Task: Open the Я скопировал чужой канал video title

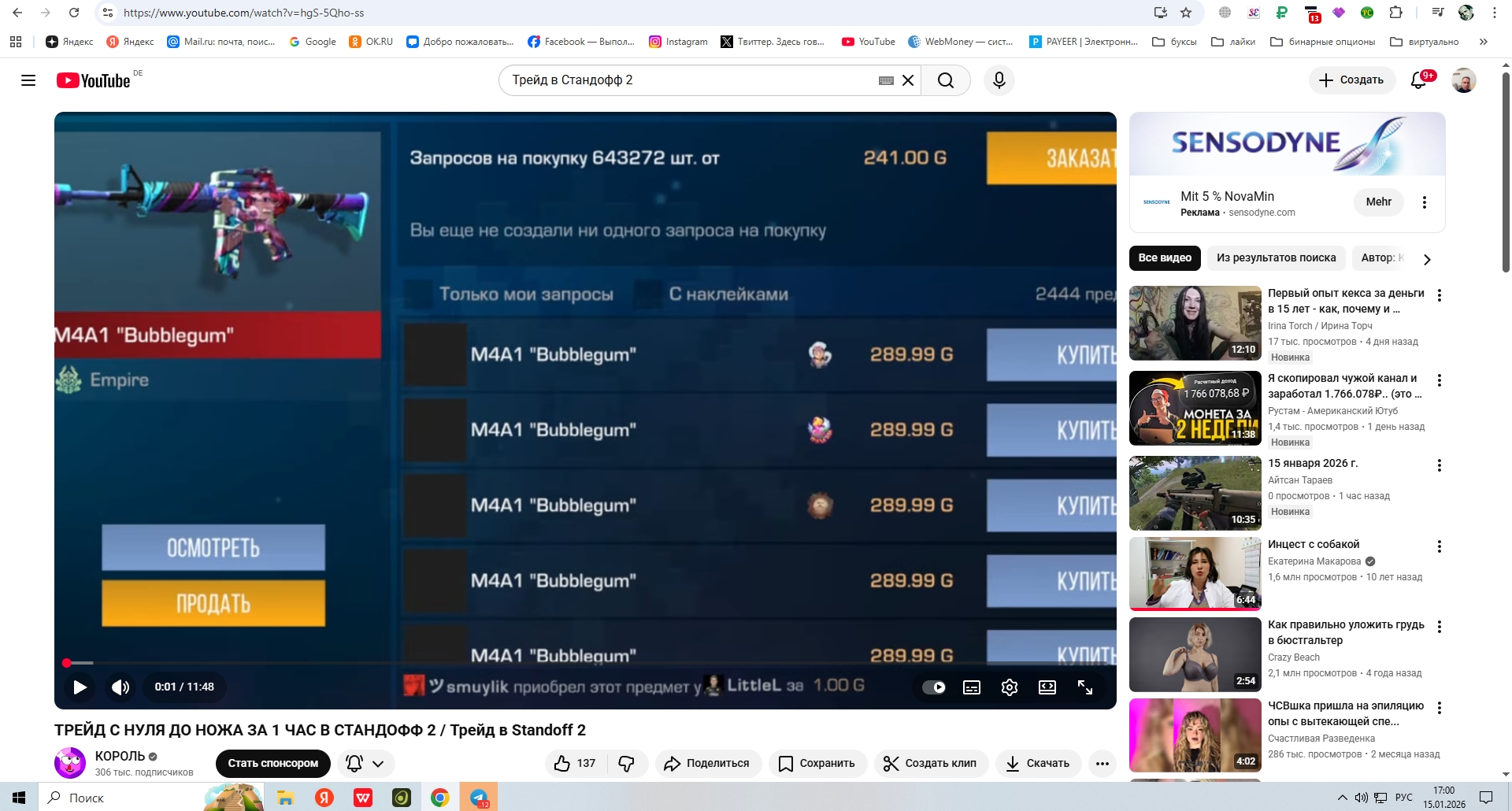Action: click(1345, 386)
